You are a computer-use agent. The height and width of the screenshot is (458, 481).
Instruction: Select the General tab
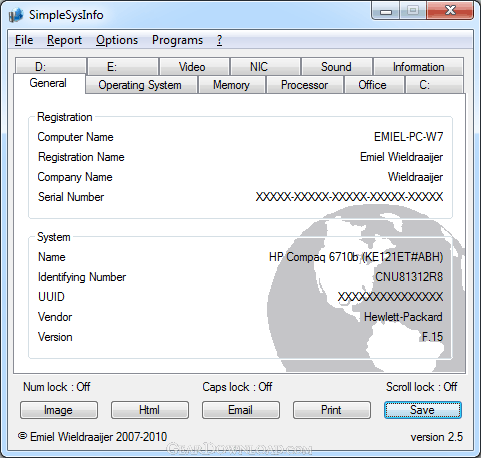[48, 83]
